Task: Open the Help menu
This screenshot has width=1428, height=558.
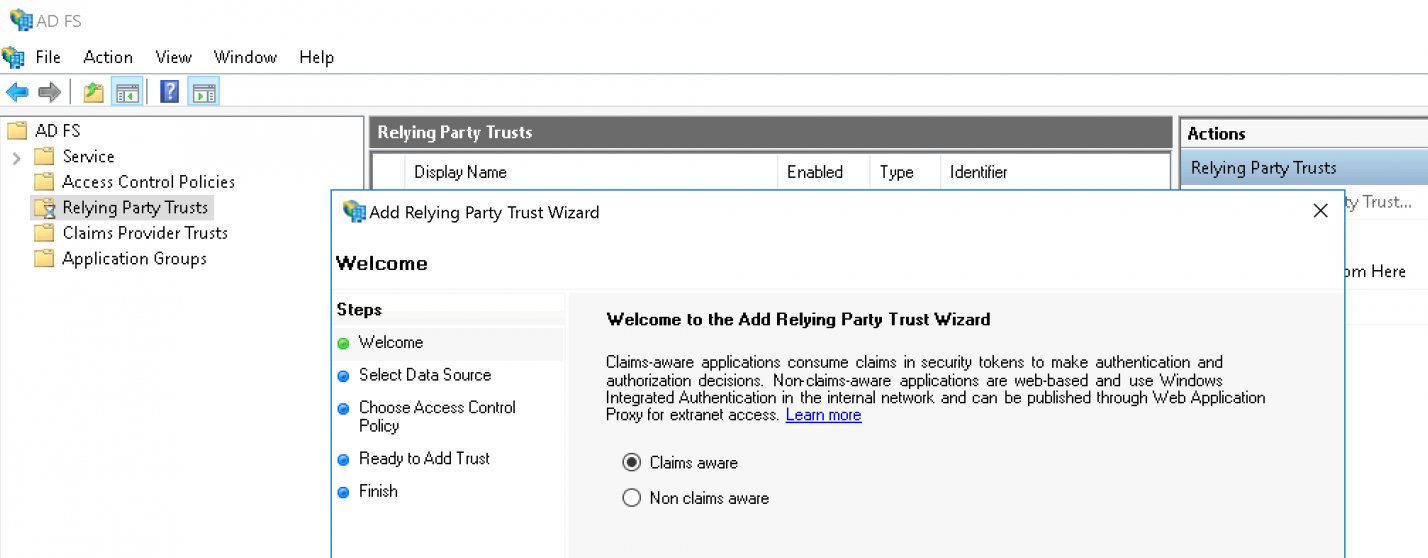Action: click(316, 57)
